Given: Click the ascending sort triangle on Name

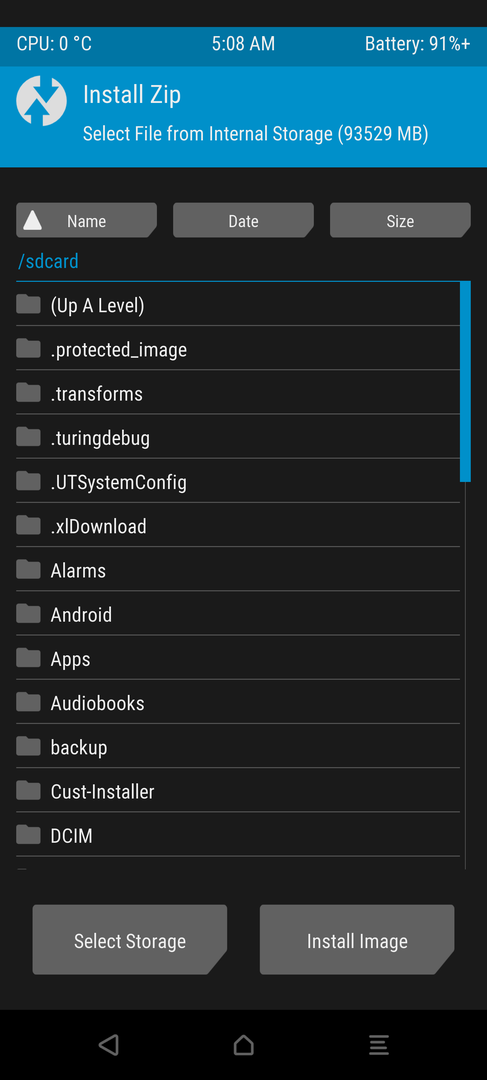Looking at the screenshot, I should (32, 220).
